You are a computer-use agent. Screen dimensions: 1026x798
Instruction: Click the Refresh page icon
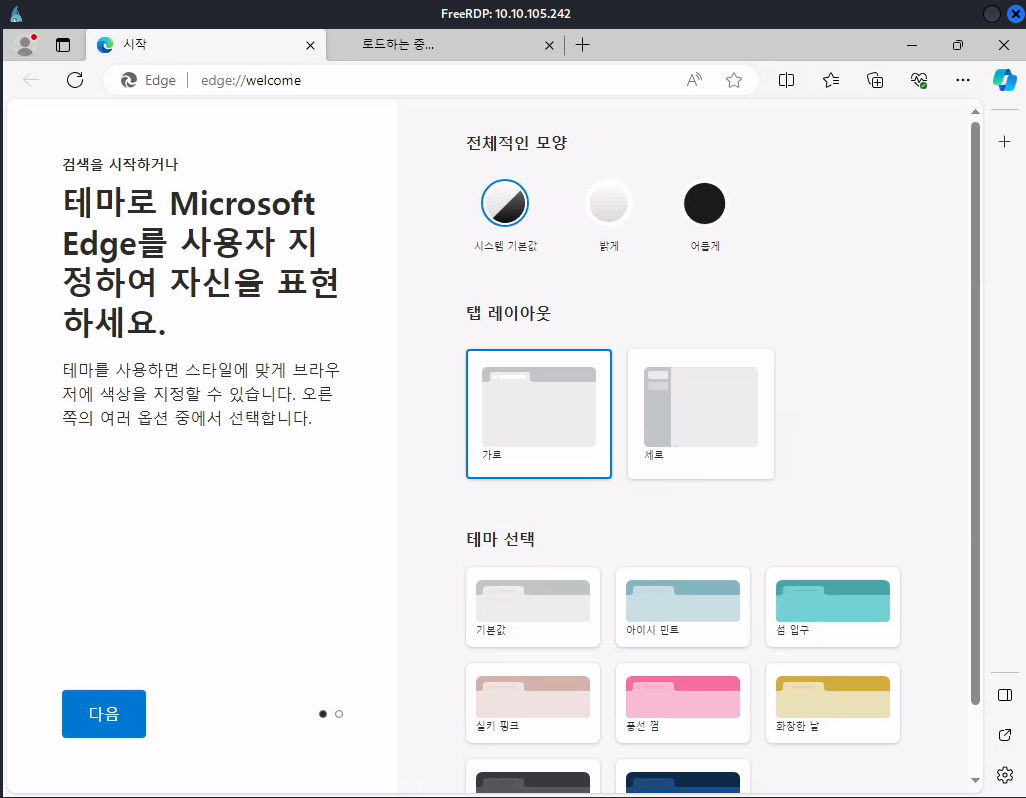[74, 80]
